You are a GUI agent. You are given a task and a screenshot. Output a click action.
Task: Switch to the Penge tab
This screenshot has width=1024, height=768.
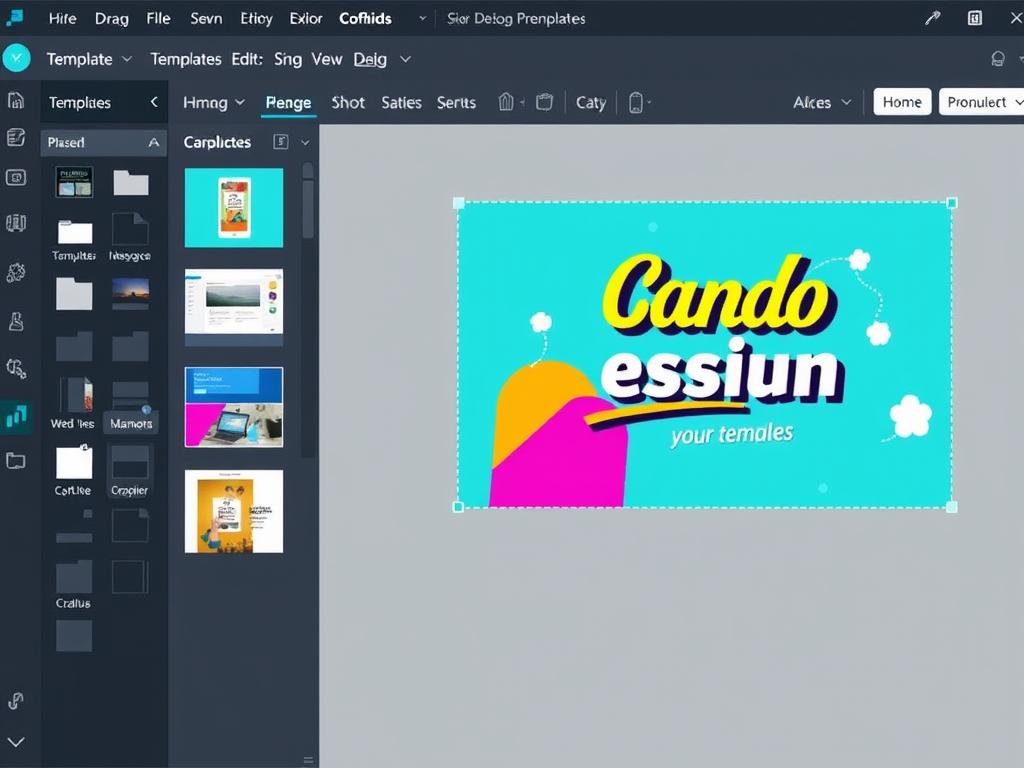point(288,103)
